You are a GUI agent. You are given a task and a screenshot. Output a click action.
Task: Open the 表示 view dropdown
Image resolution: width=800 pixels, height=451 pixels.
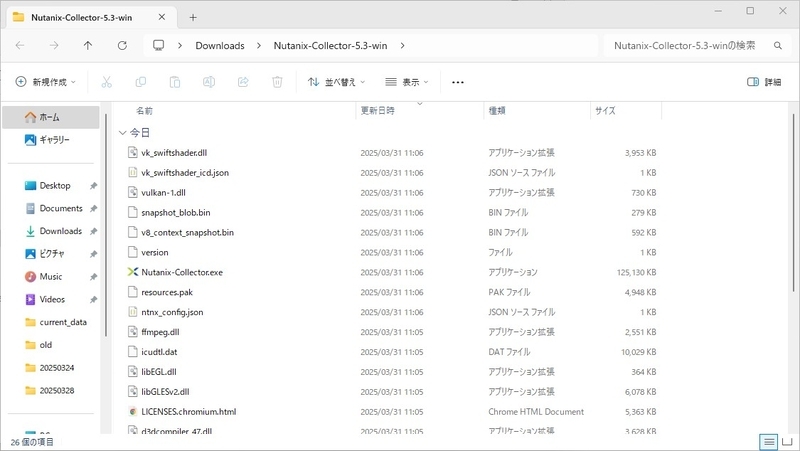pyautogui.click(x=407, y=82)
